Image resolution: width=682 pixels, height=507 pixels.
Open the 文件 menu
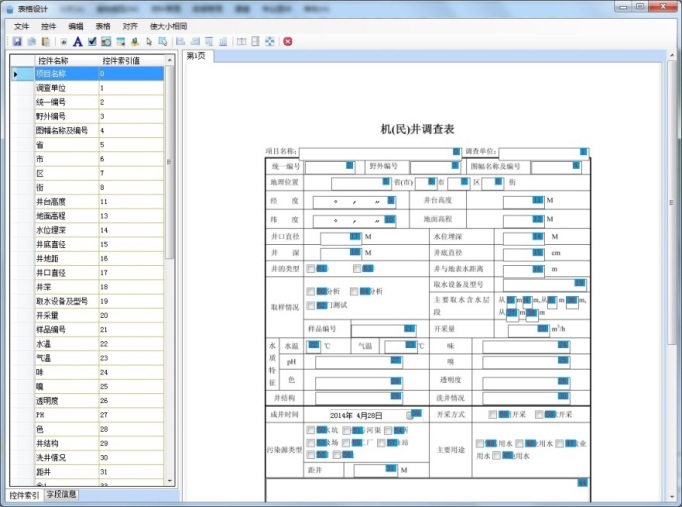22,23
